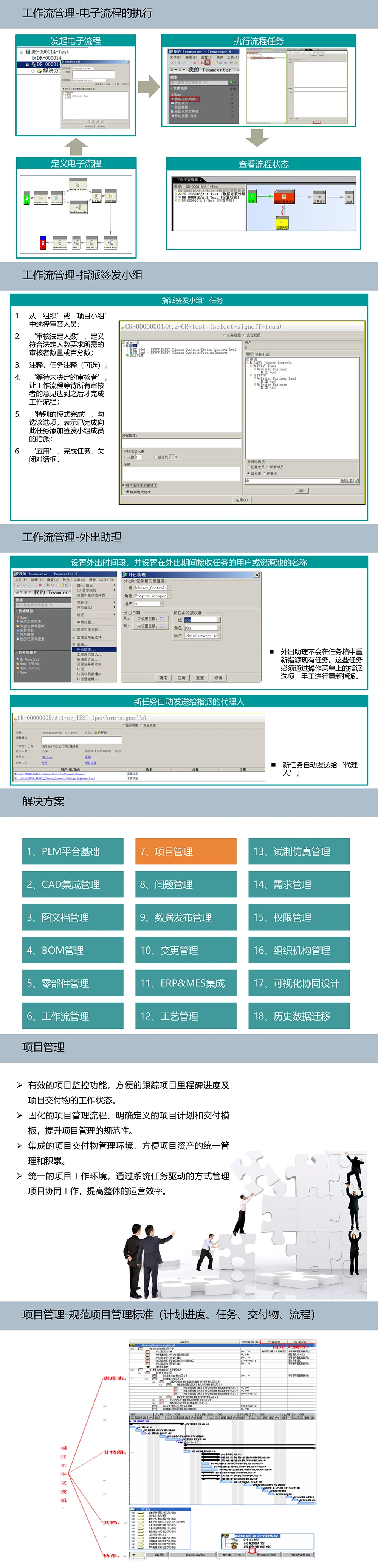Toggle the 特别模式完成 checkbox

pos(124,492)
